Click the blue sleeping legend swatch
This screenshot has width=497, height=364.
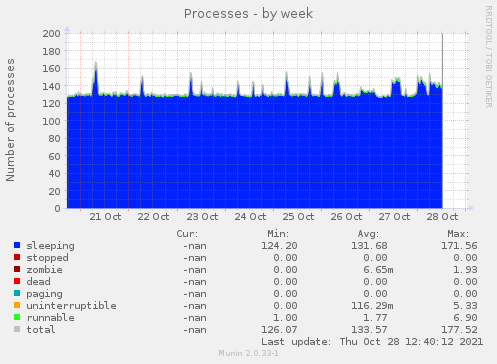(17, 245)
